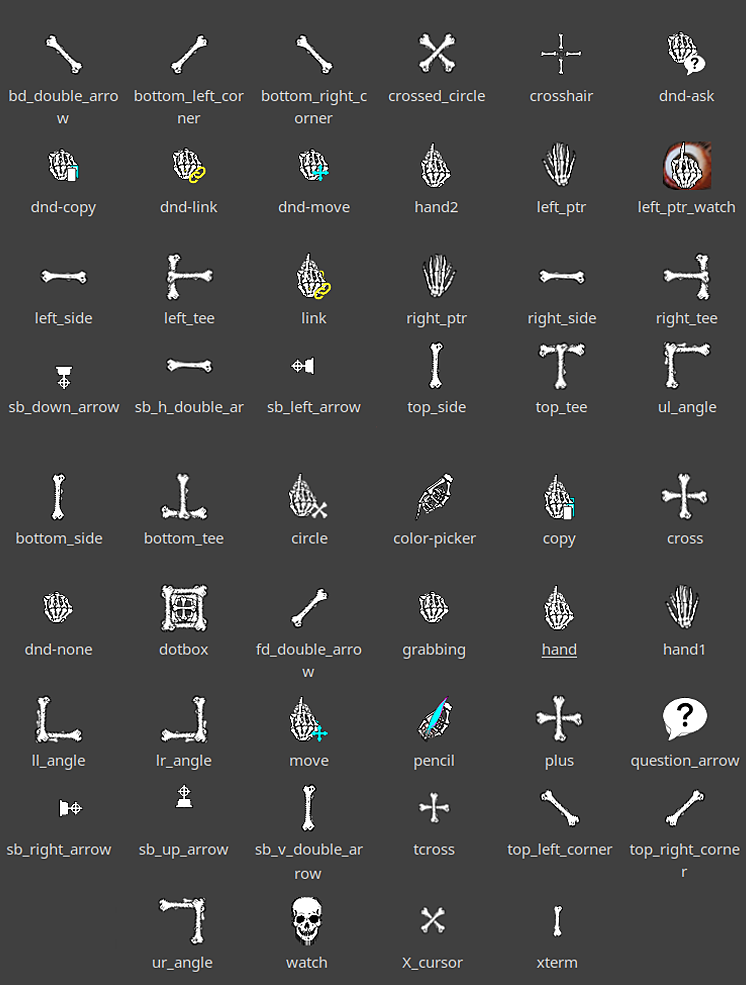Click the sb_down_arrow cursor icon
Image resolution: width=746 pixels, height=985 pixels.
[63, 378]
